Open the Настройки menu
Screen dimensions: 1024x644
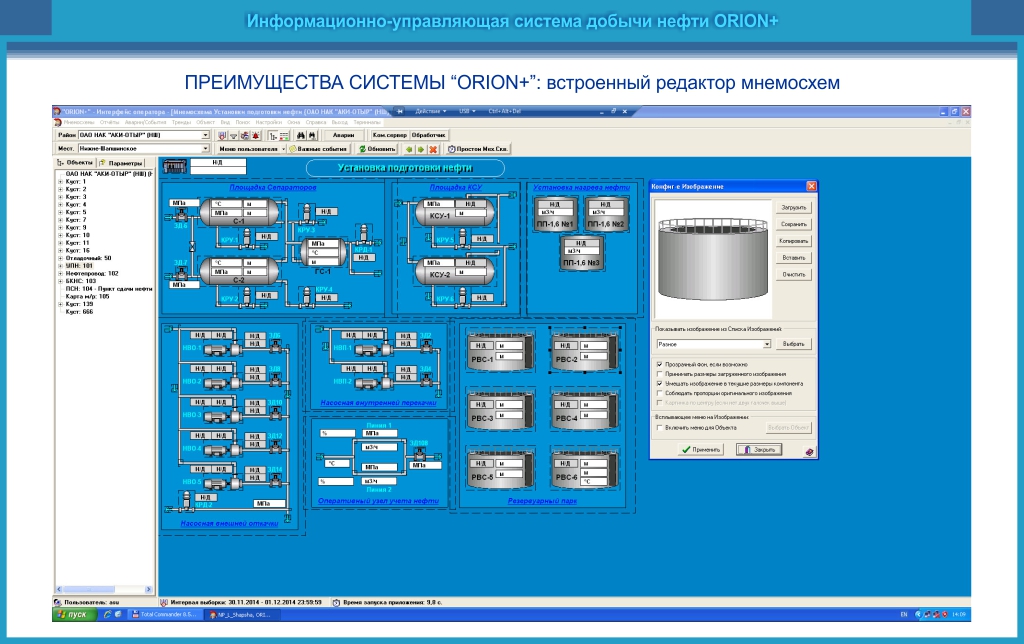[268, 122]
